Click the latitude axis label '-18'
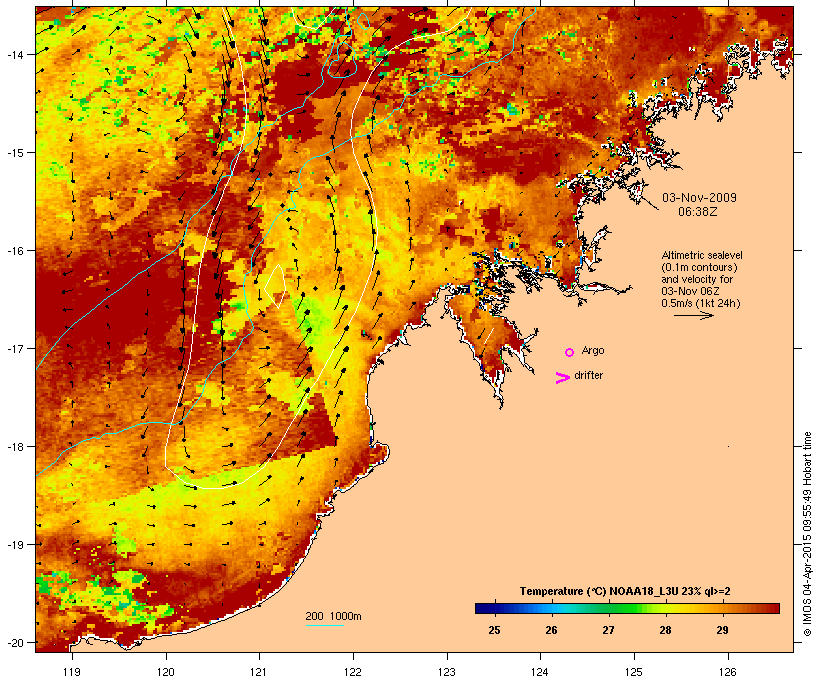 (x=14, y=447)
